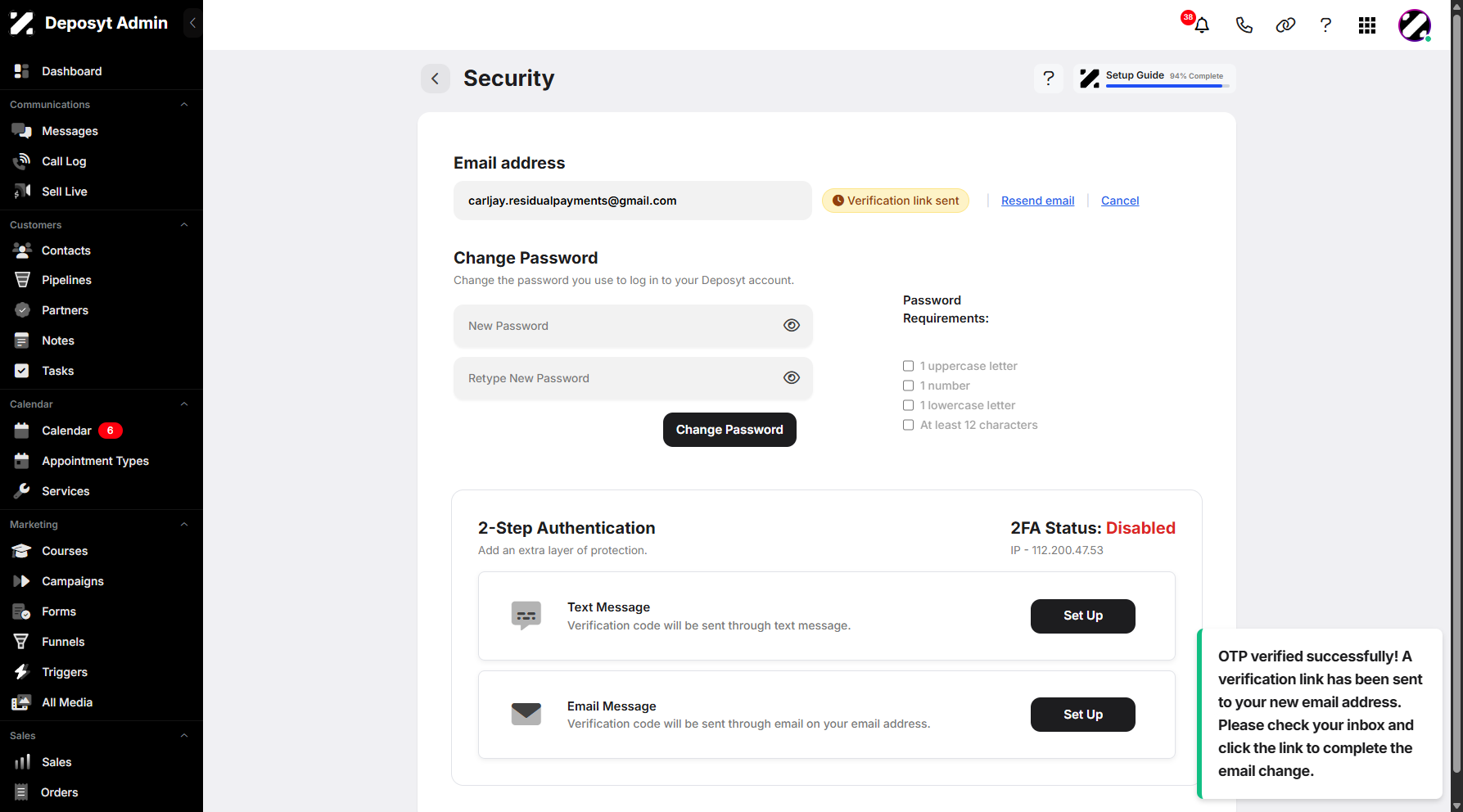The height and width of the screenshot is (812, 1463).
Task: Click Cancel link for email change
Action: pyautogui.click(x=1120, y=201)
